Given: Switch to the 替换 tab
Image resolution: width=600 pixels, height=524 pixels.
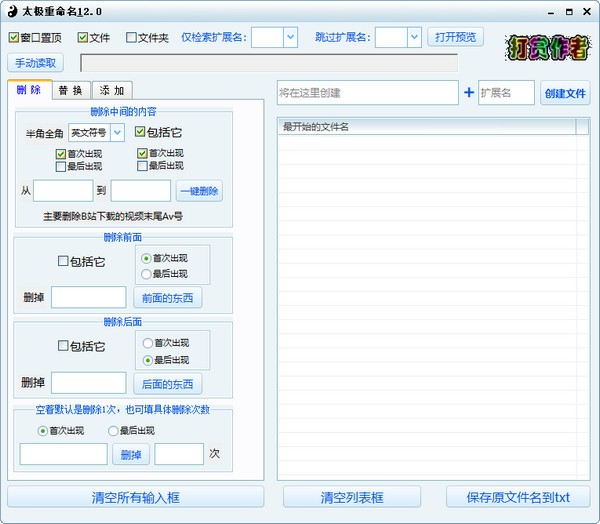Looking at the screenshot, I should (x=70, y=90).
